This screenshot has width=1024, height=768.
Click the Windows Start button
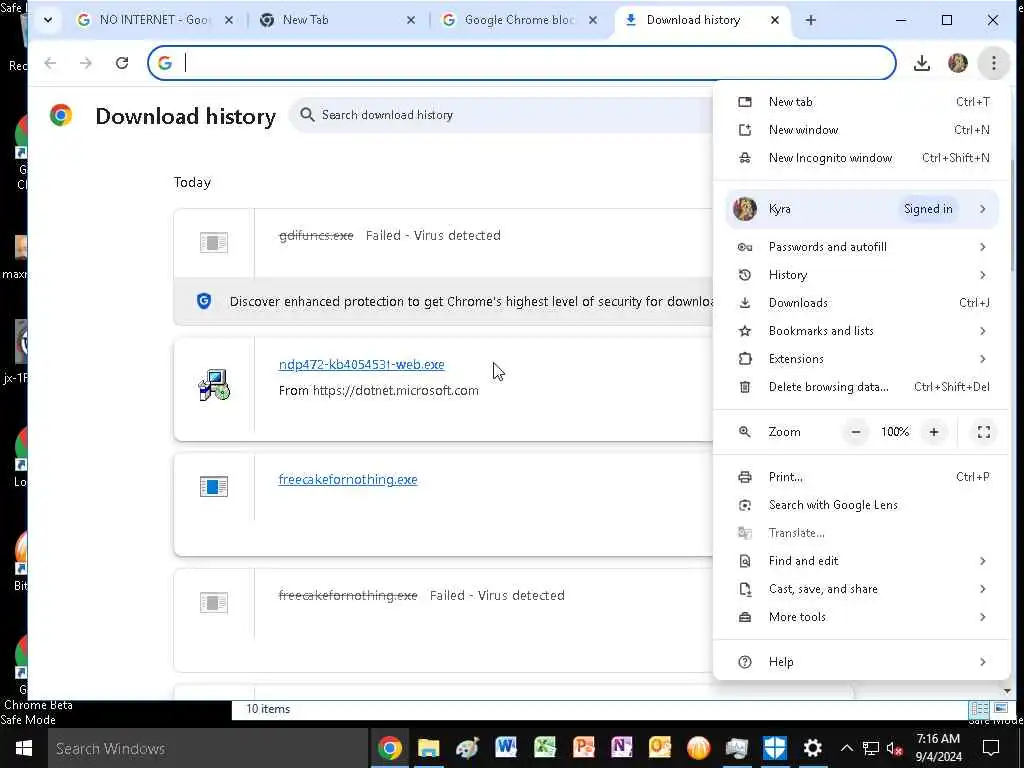point(24,748)
